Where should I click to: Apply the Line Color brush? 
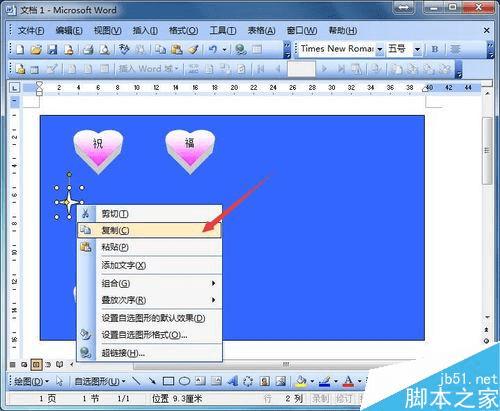click(325, 381)
